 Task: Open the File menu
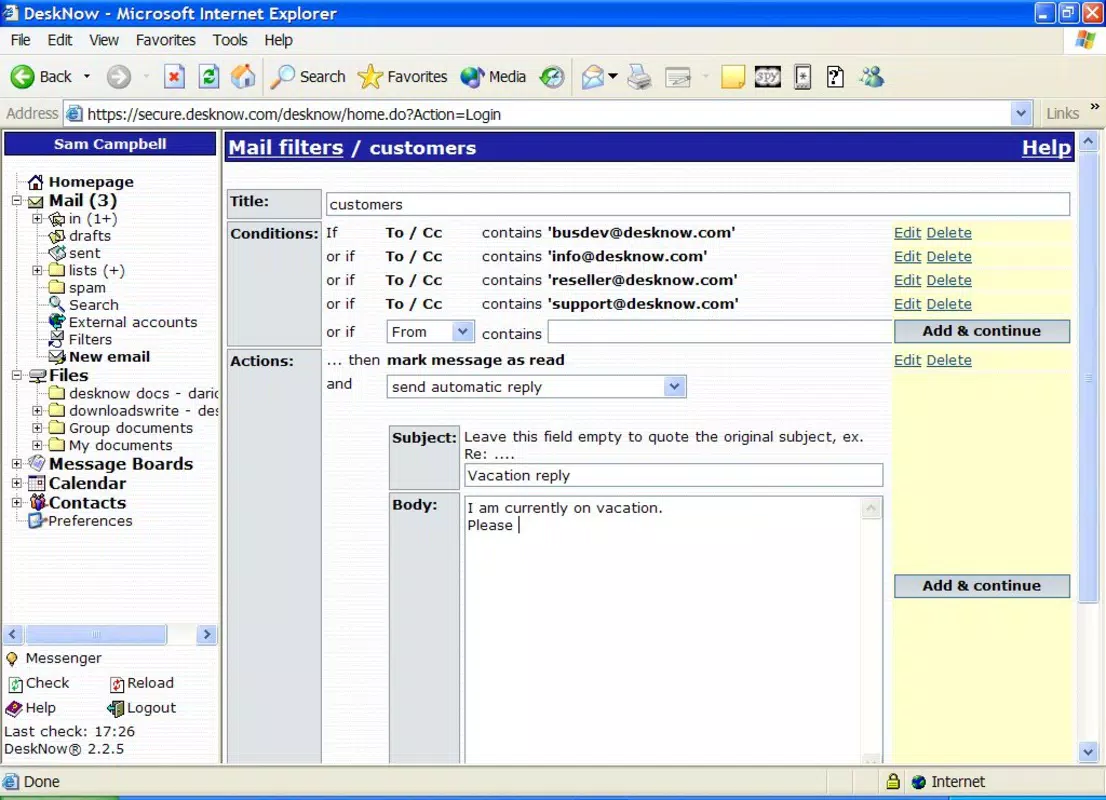pos(20,40)
